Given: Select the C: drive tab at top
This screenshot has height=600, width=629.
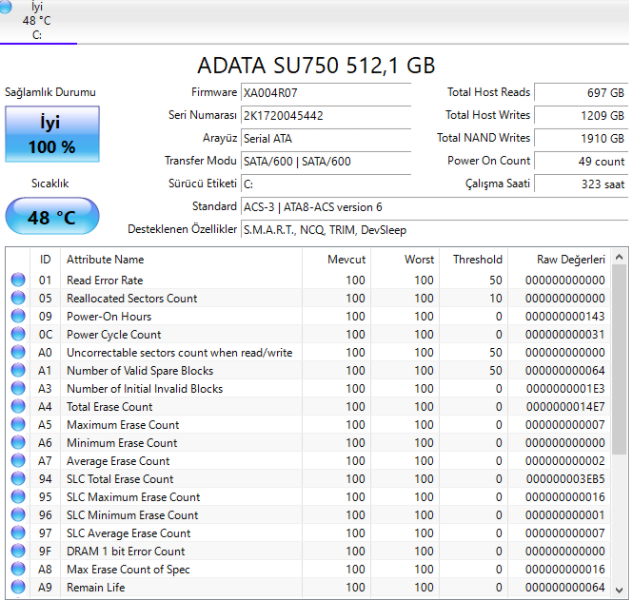Looking at the screenshot, I should click(37, 21).
